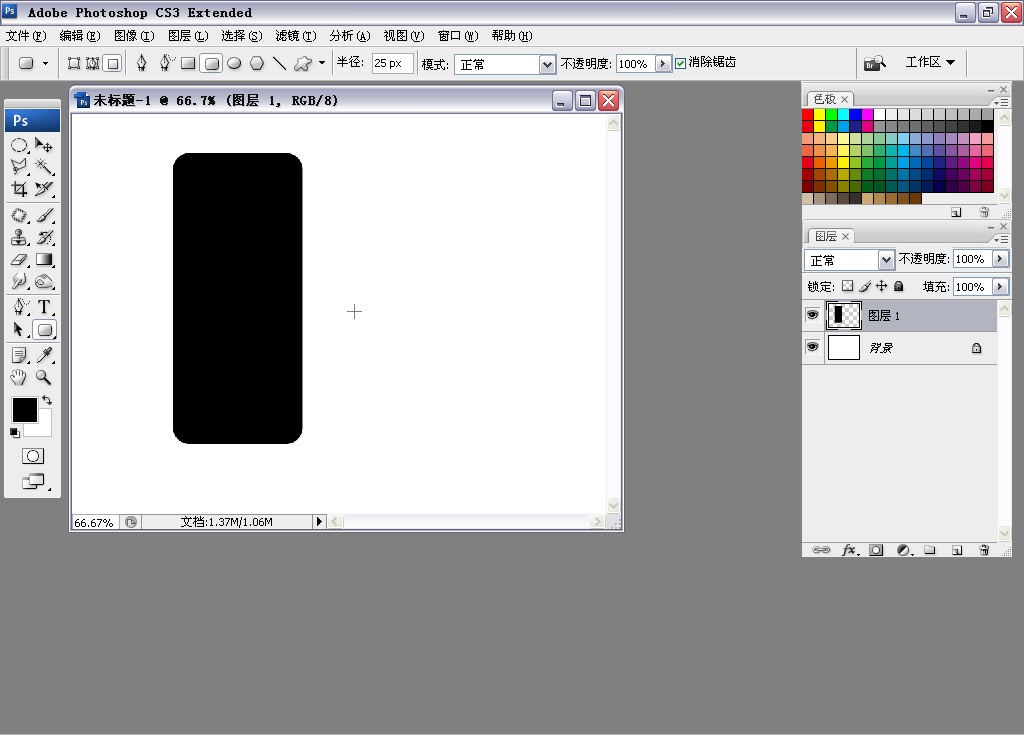This screenshot has width=1024, height=736.
Task: Pick Custom Shape in options bar
Action: 302,63
